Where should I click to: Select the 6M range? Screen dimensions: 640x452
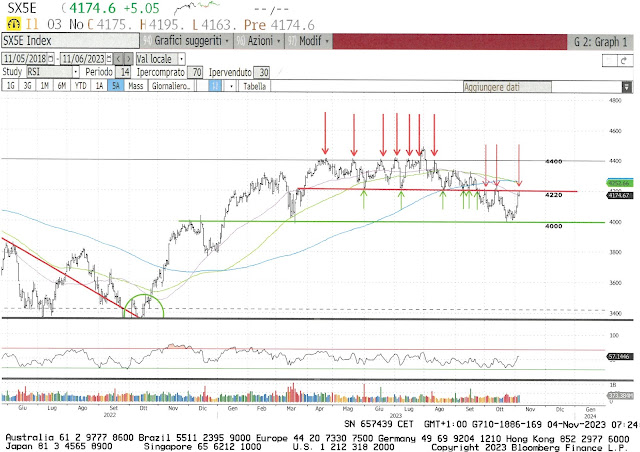pos(62,86)
